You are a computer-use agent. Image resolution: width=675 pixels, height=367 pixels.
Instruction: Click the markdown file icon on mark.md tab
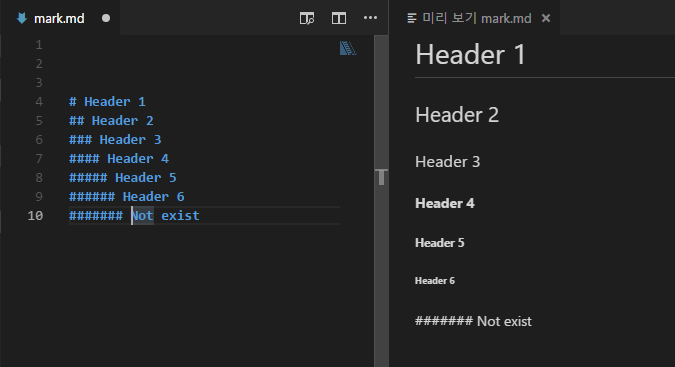22,18
